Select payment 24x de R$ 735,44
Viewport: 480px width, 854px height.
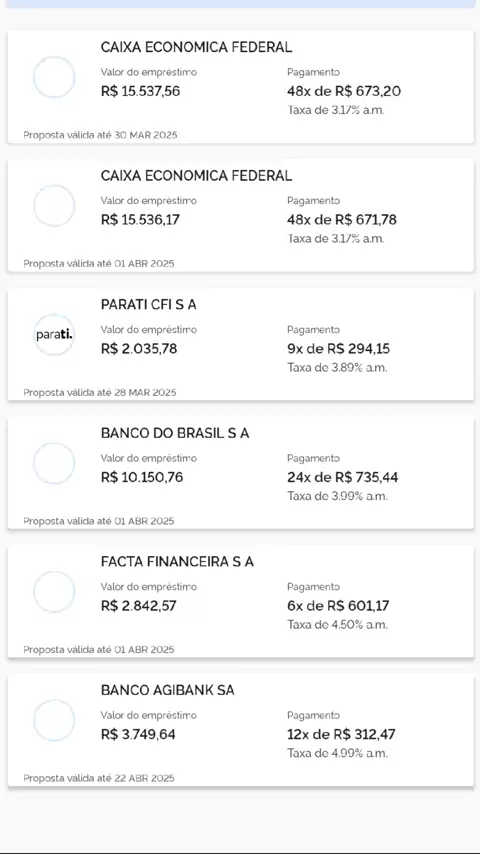click(x=343, y=478)
